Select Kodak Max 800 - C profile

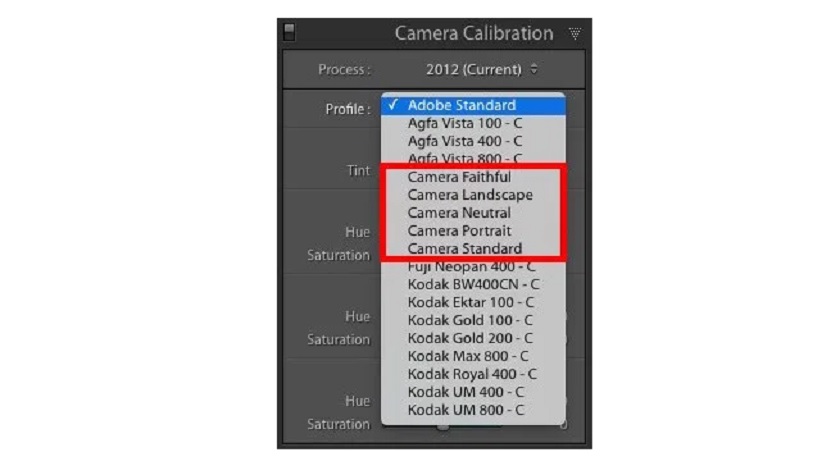click(468, 356)
